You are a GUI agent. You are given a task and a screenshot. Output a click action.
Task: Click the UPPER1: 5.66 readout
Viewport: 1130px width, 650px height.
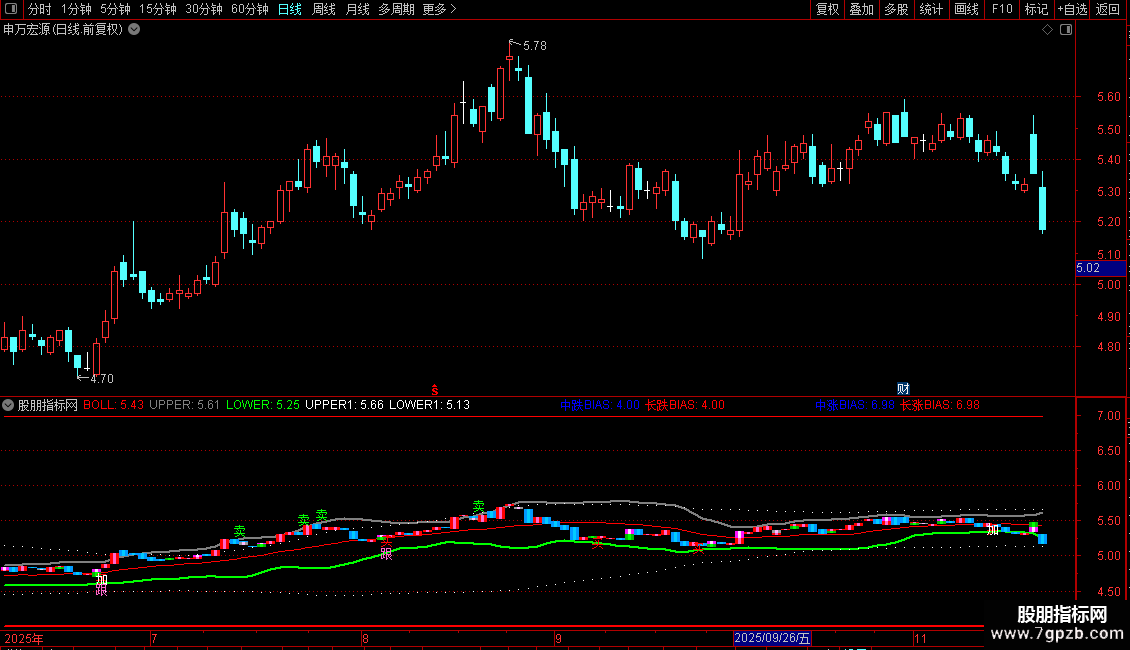click(x=344, y=405)
